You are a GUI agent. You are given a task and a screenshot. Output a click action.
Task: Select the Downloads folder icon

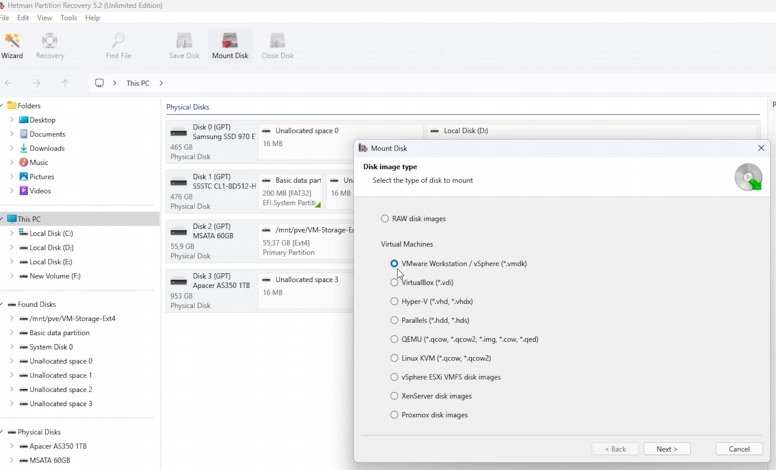(23, 148)
